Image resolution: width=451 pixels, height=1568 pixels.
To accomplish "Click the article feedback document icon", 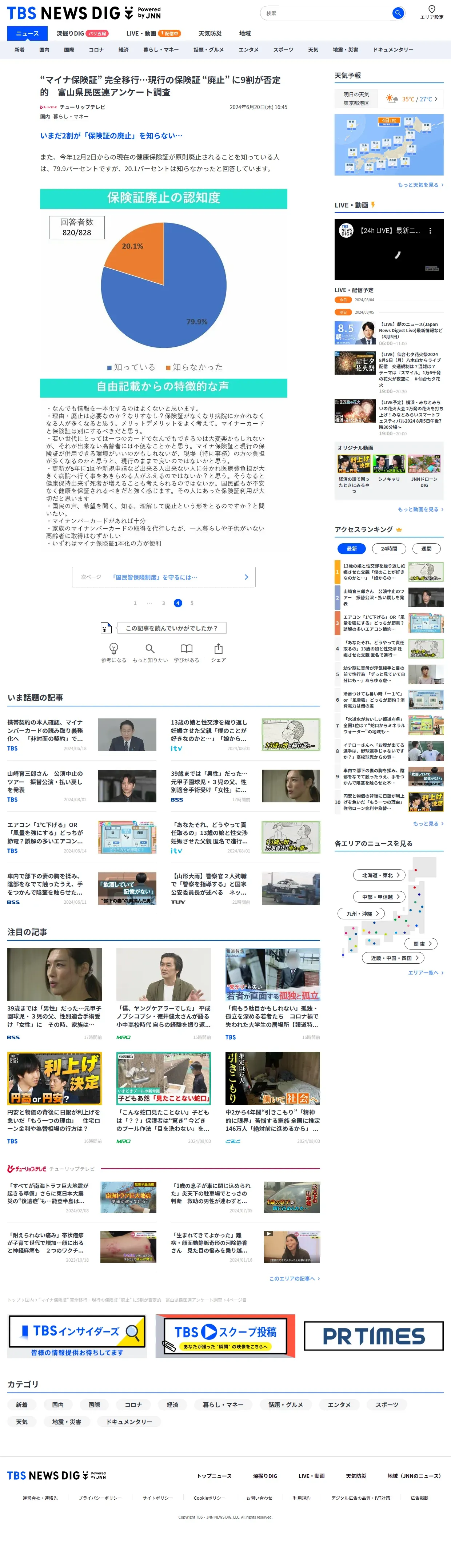I will (106, 628).
